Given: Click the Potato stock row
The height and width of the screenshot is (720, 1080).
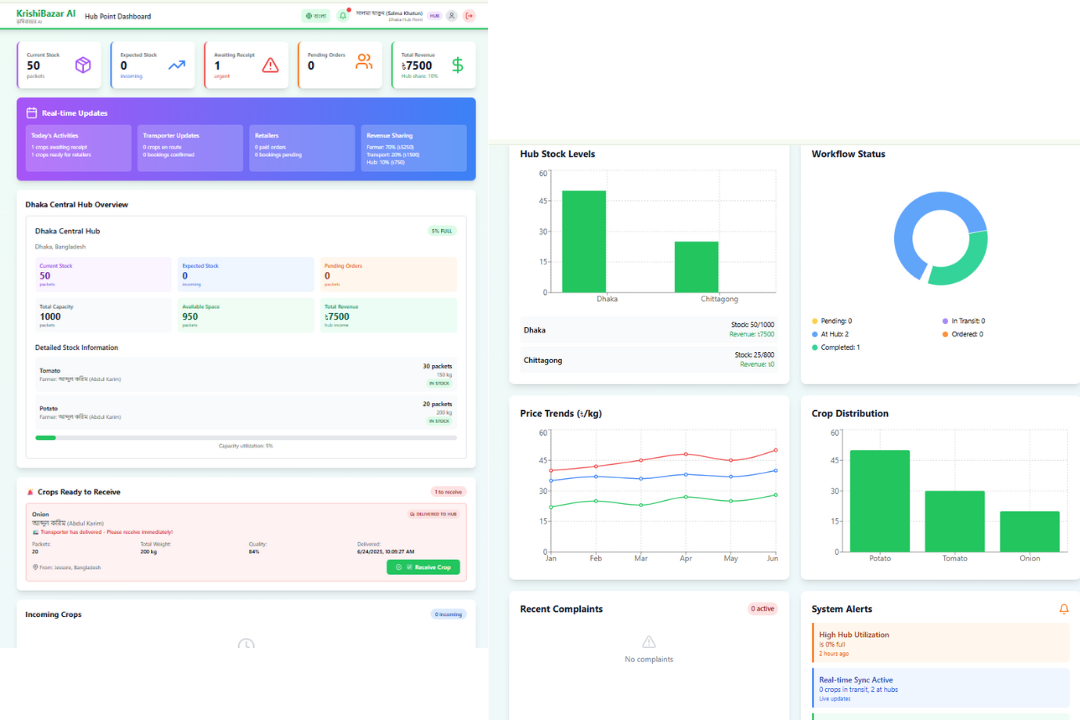Looking at the screenshot, I should pos(246,412).
